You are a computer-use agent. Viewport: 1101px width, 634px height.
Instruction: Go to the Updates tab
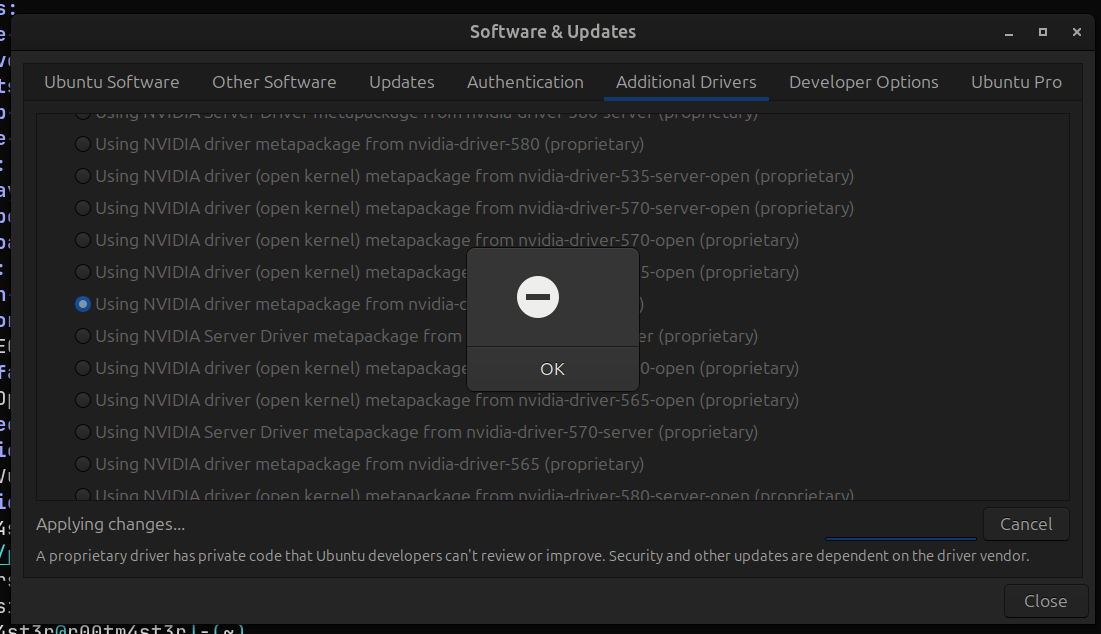(x=402, y=82)
